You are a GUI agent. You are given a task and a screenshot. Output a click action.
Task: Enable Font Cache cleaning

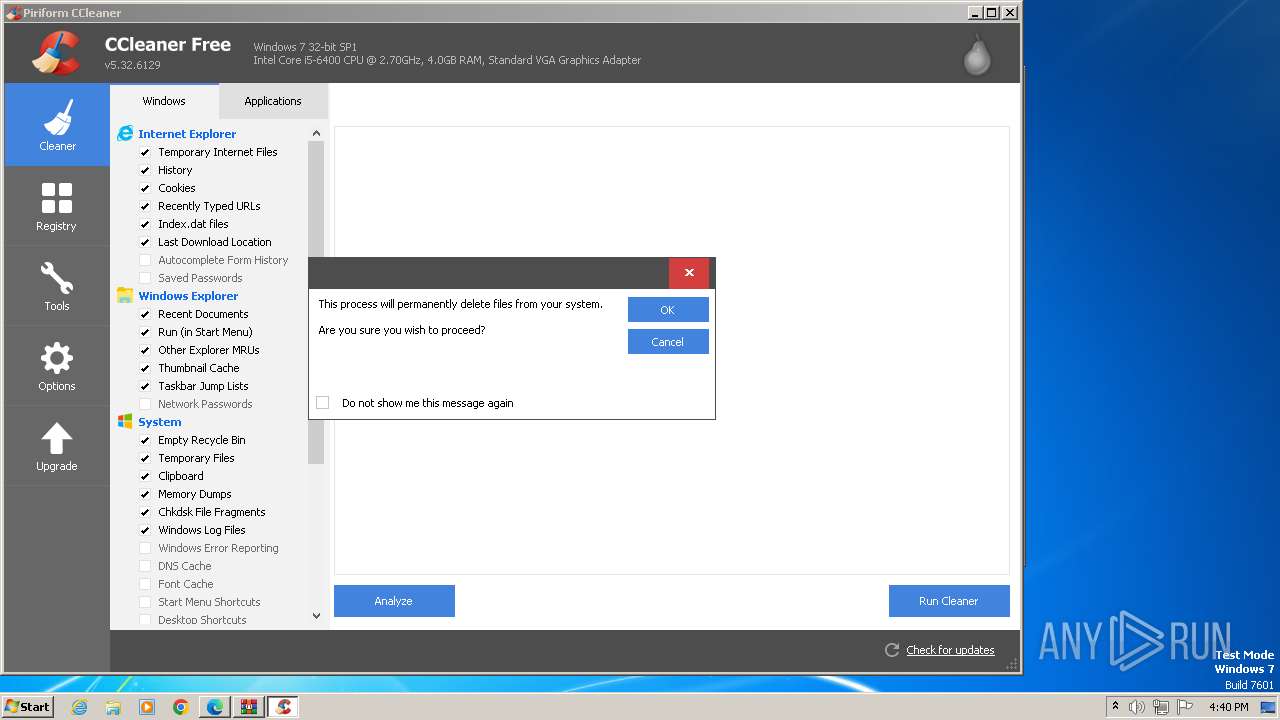point(145,584)
